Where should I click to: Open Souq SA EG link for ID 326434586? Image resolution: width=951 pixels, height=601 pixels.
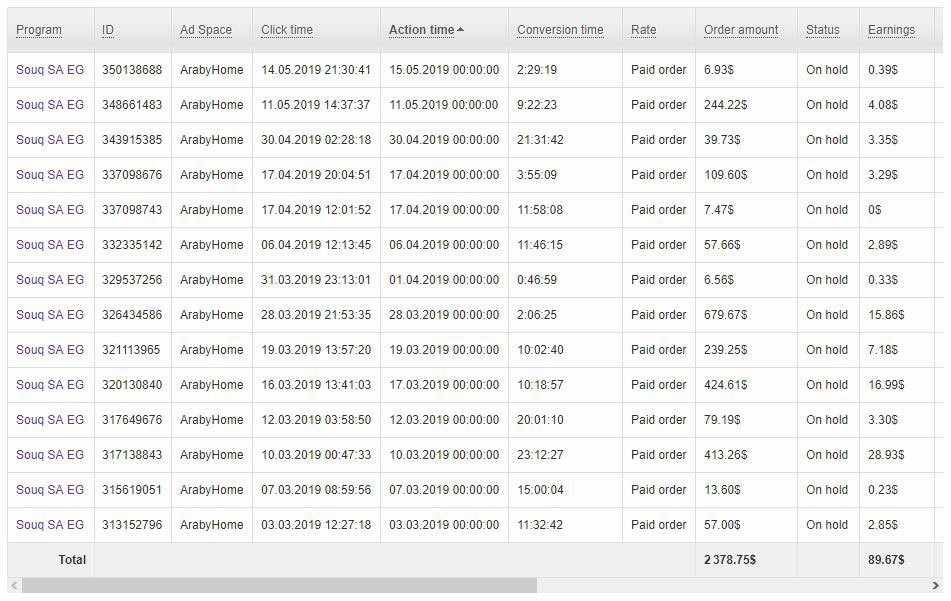[50, 315]
